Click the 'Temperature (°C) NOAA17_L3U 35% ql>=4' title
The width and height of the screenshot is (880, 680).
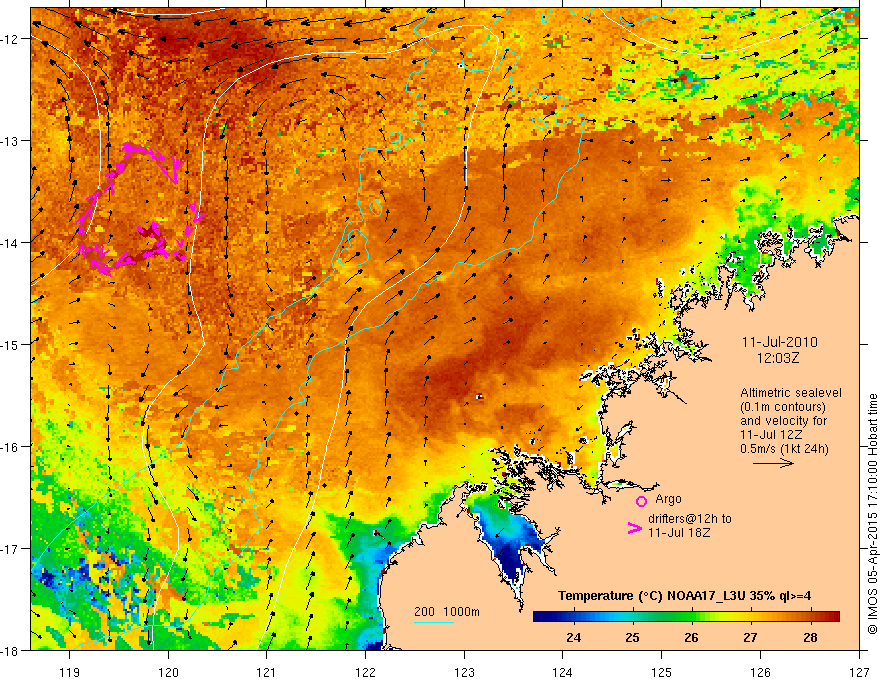(x=684, y=596)
